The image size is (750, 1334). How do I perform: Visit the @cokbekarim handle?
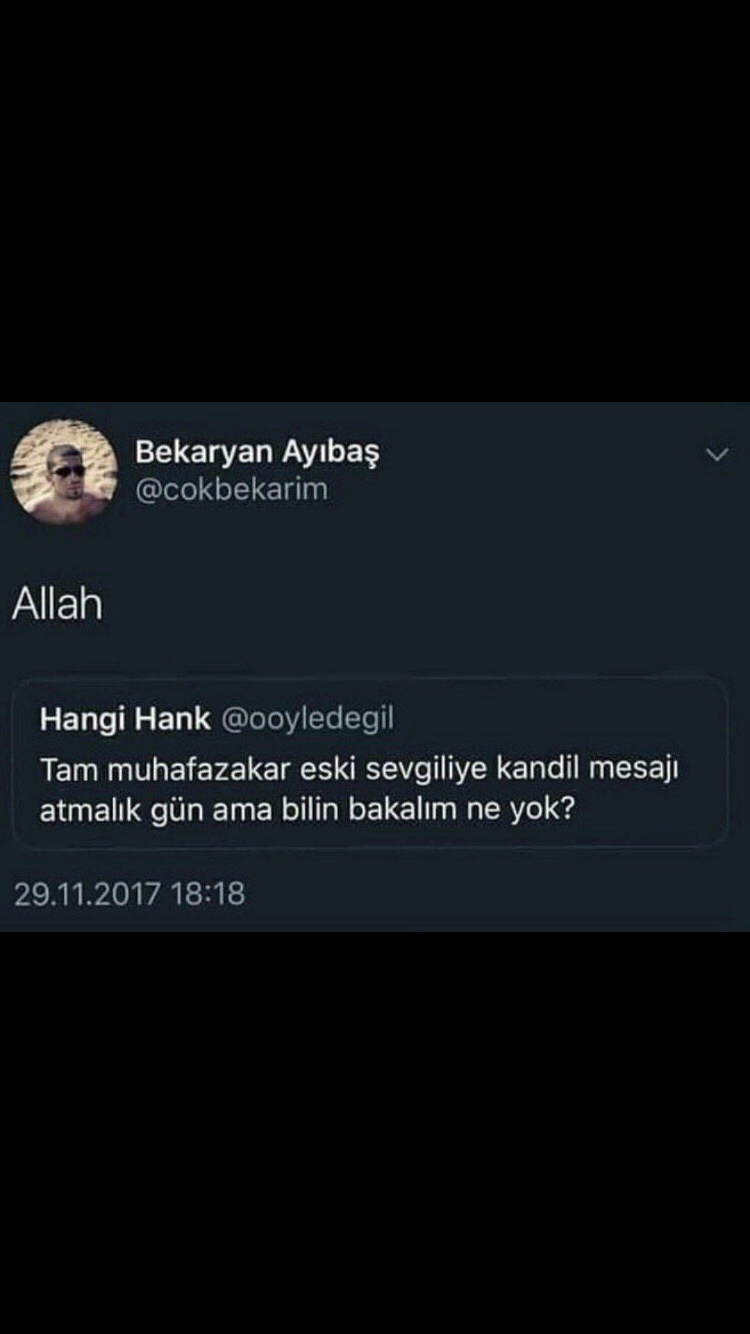(231, 490)
